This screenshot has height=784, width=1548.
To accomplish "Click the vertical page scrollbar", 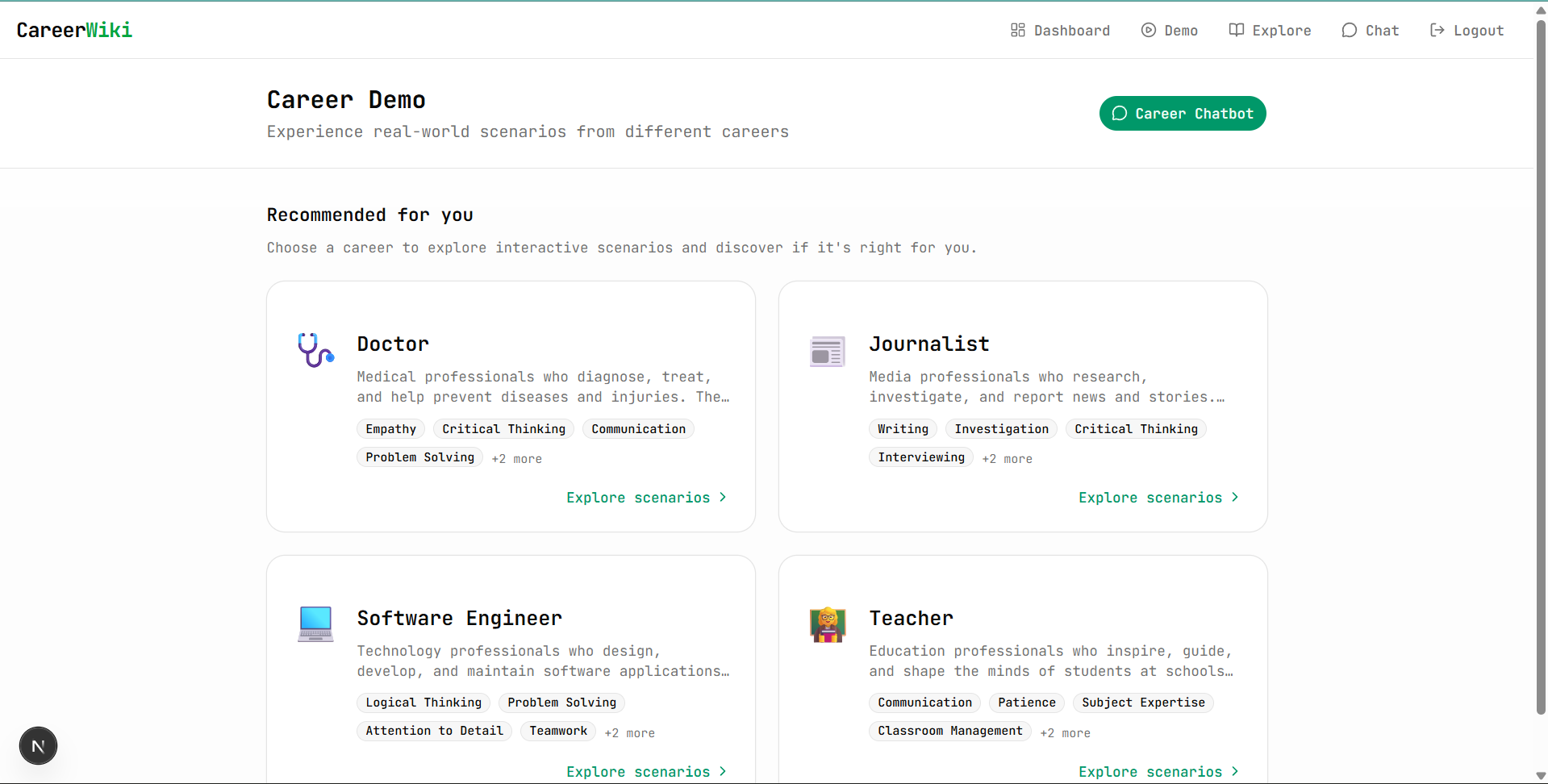I will [x=1541, y=367].
